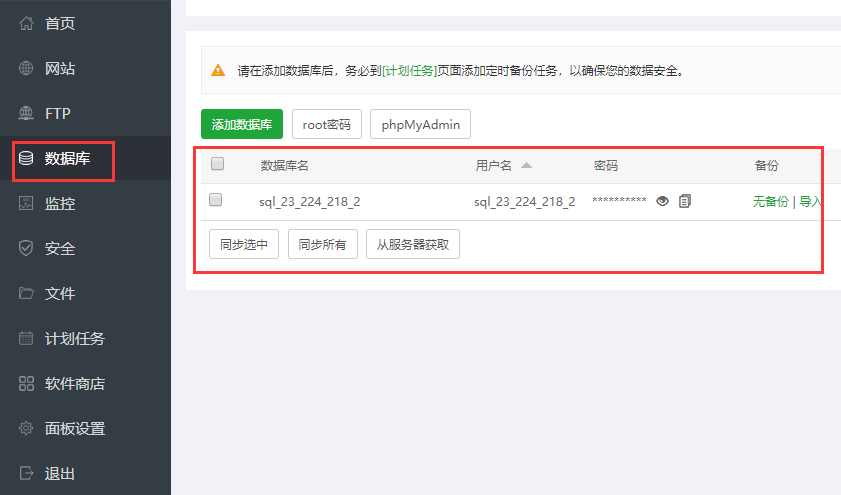Click the FTP icon in sidebar

[x=26, y=114]
